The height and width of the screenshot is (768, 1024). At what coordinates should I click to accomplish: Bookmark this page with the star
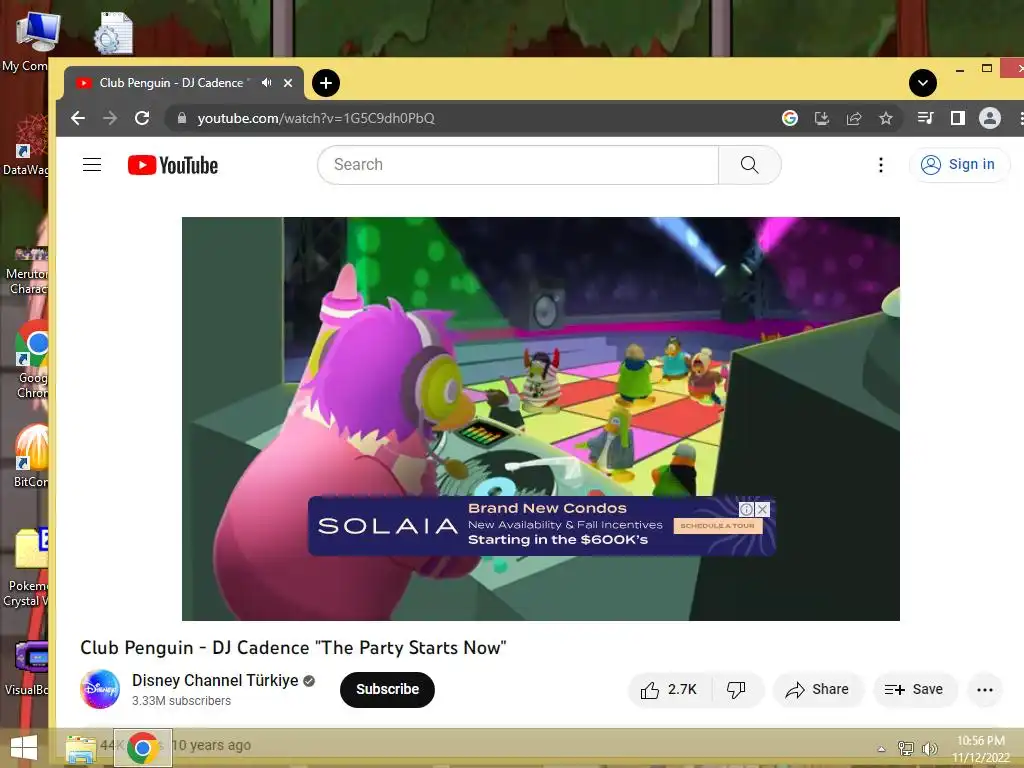(x=886, y=118)
